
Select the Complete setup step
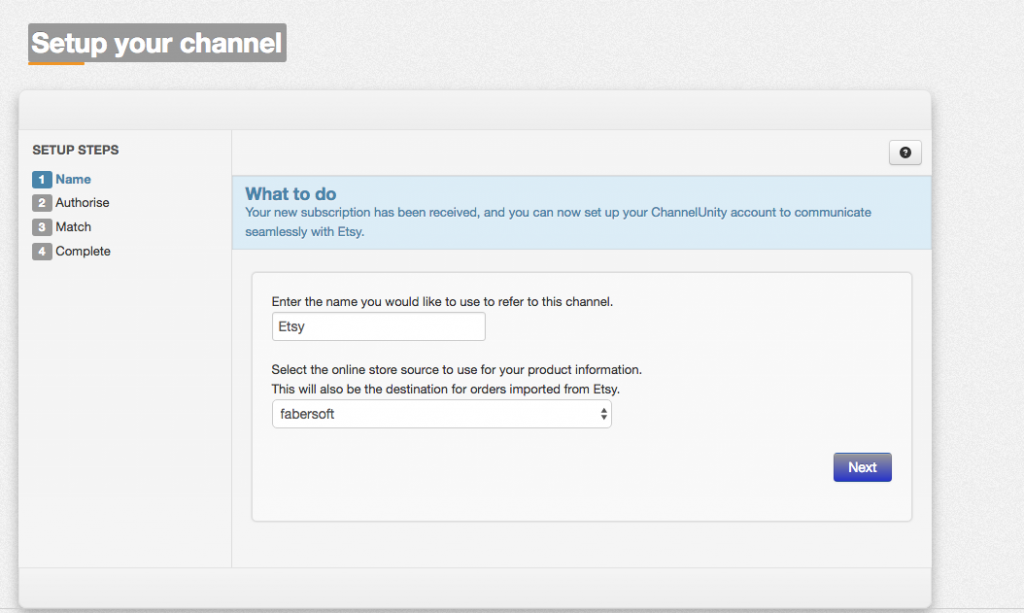tap(82, 251)
